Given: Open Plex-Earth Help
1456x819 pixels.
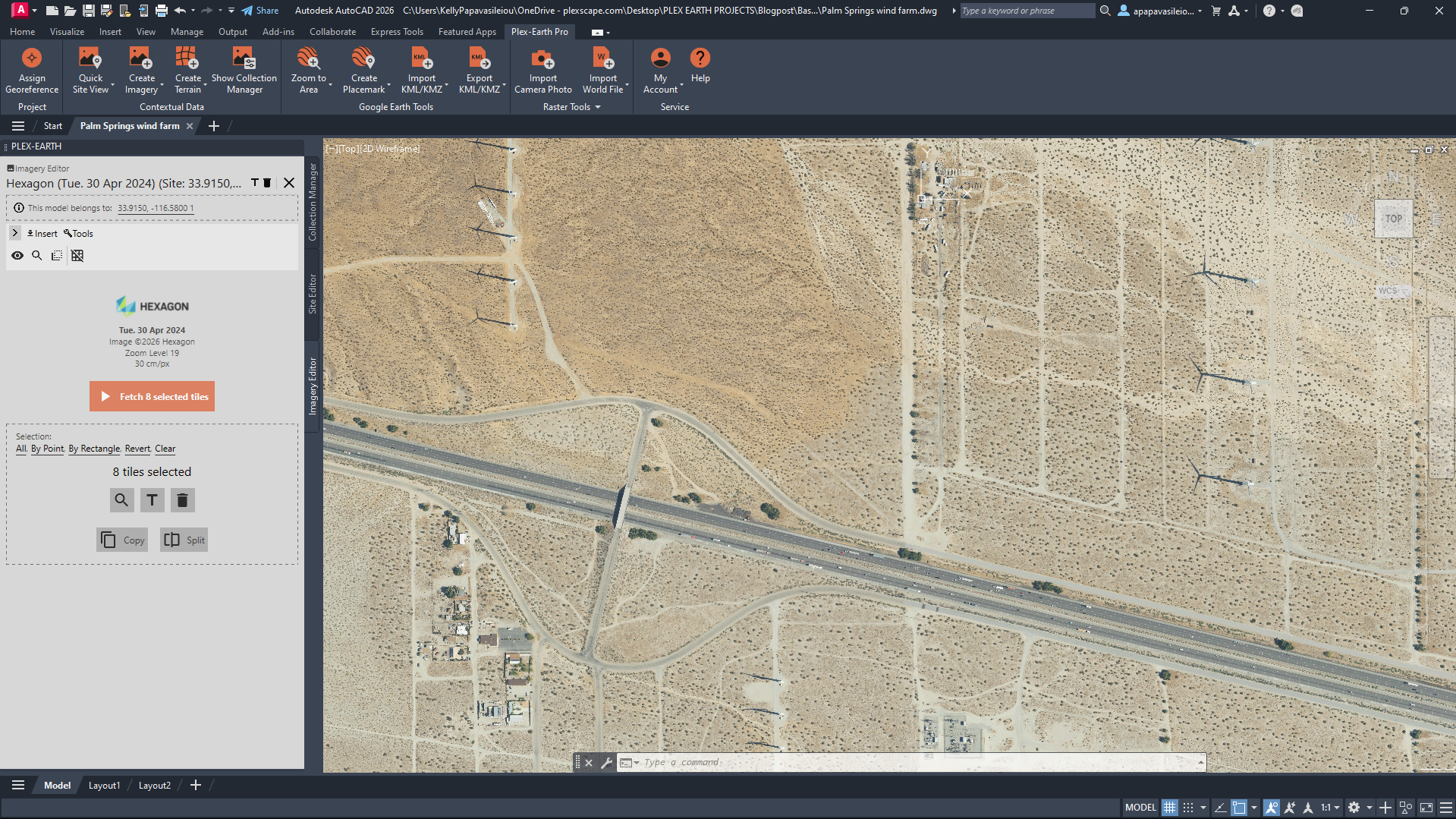Looking at the screenshot, I should [x=700, y=65].
